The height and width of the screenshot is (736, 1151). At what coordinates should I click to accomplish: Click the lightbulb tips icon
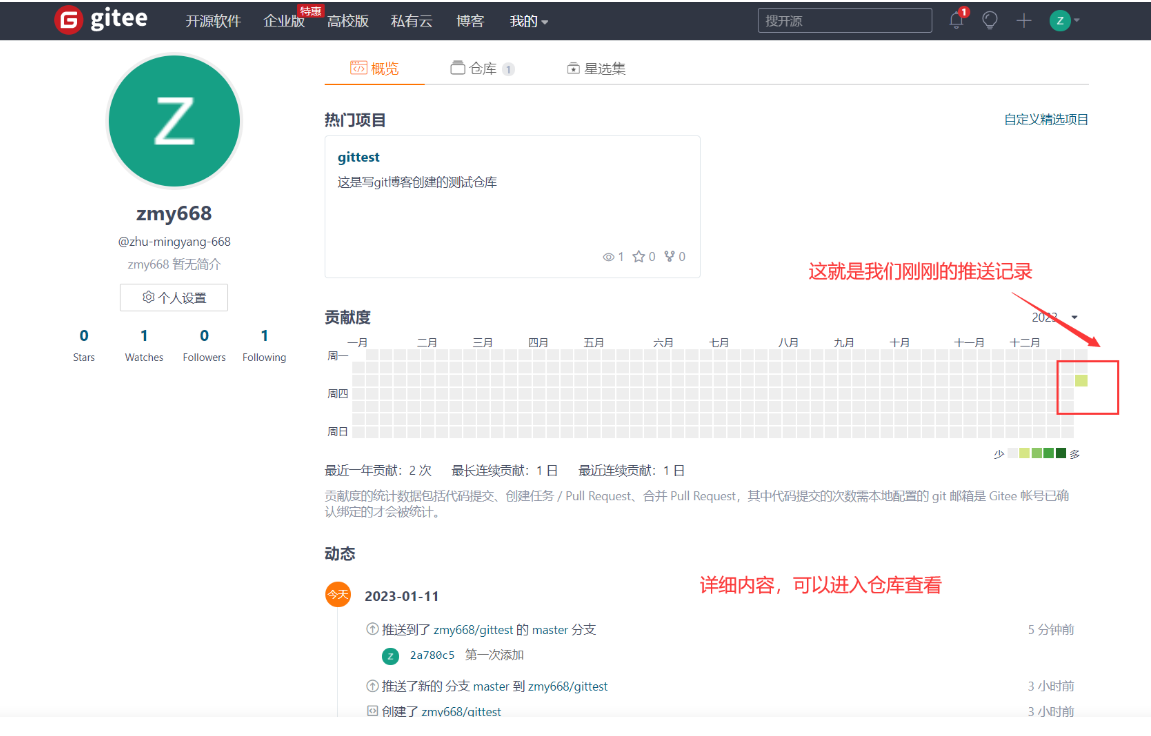click(x=990, y=21)
